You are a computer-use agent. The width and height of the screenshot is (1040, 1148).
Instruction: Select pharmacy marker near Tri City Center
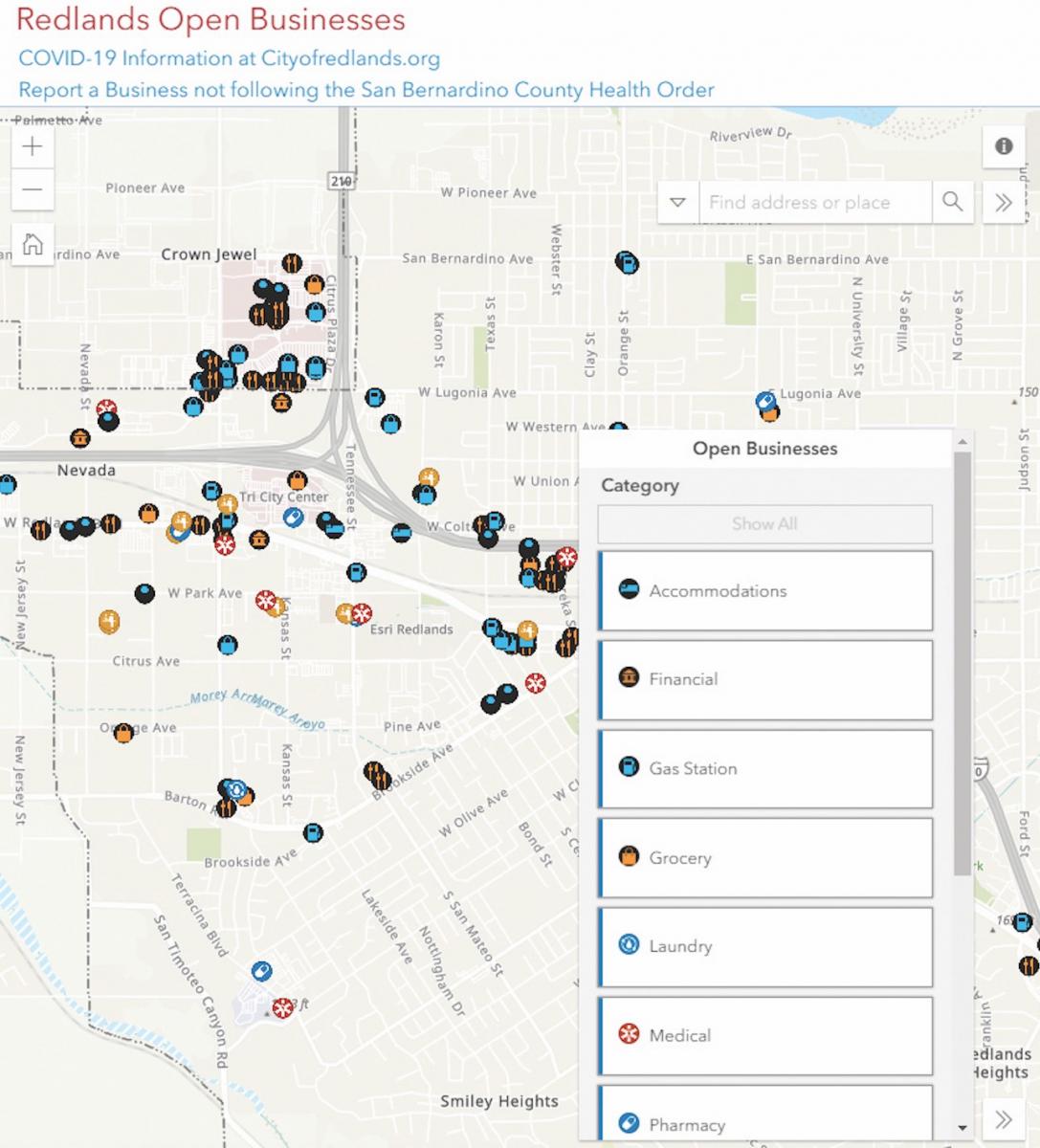[x=294, y=518]
